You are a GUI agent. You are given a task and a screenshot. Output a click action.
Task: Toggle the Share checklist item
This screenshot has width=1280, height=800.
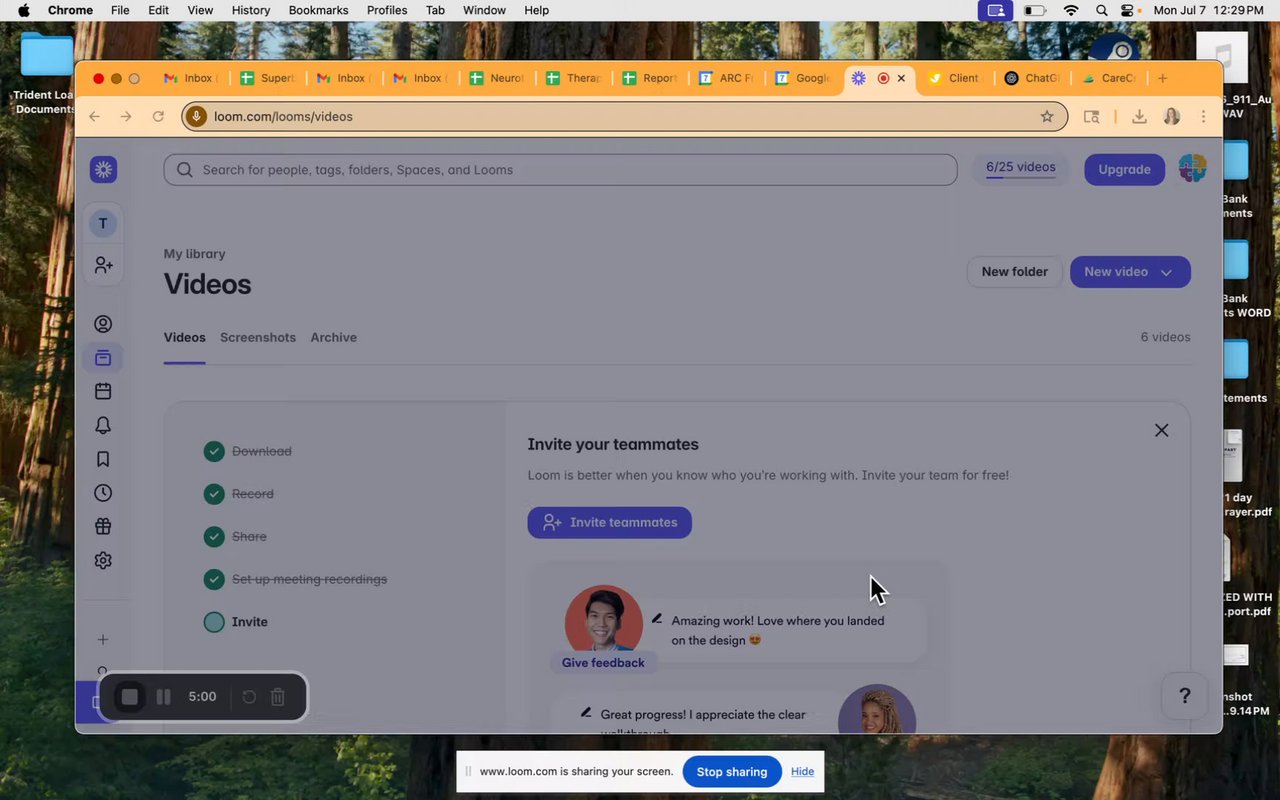[x=214, y=536]
